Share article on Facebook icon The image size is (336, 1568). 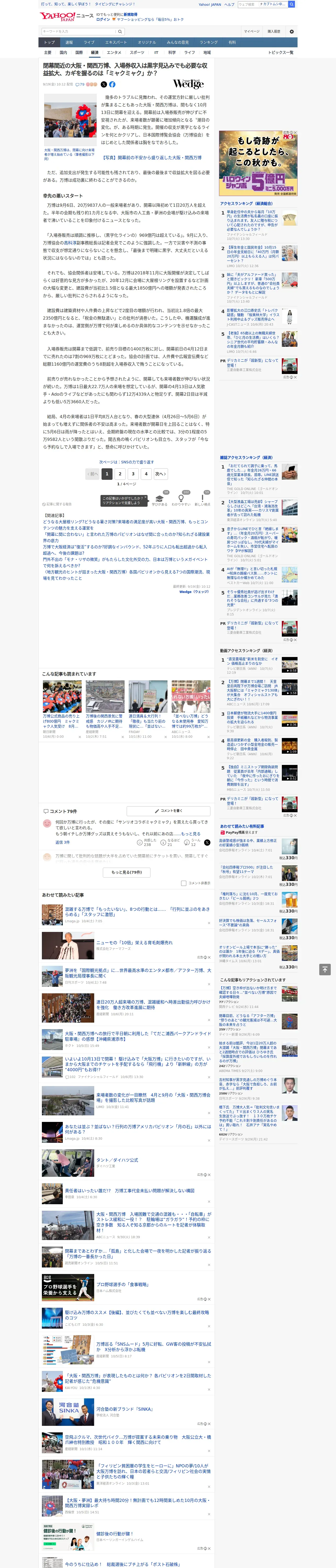point(112,85)
